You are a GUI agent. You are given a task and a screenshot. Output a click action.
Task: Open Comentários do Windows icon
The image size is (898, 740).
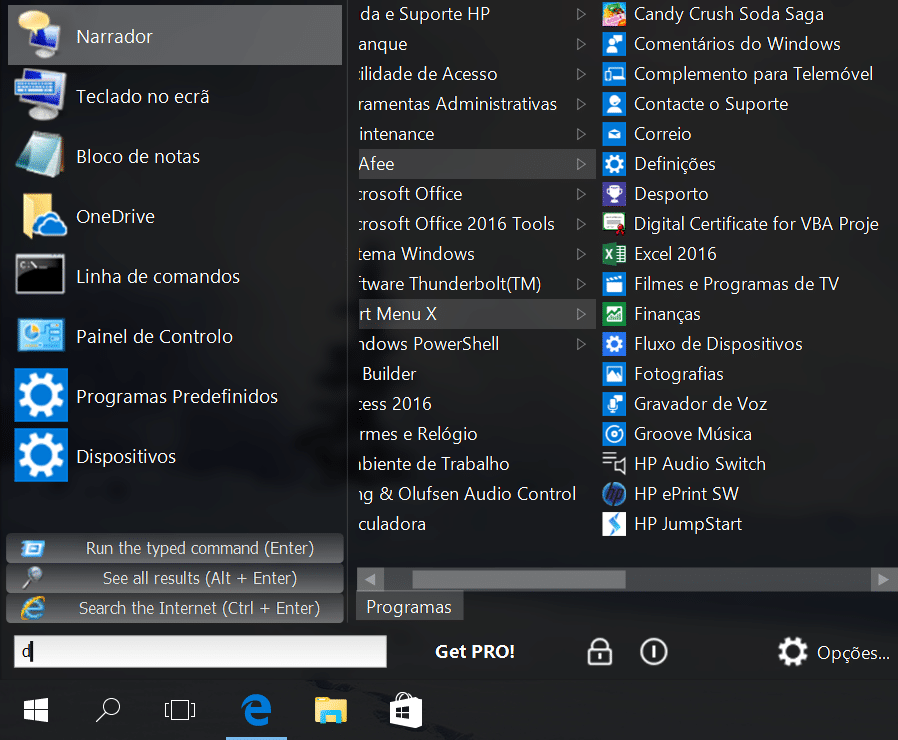(x=614, y=44)
